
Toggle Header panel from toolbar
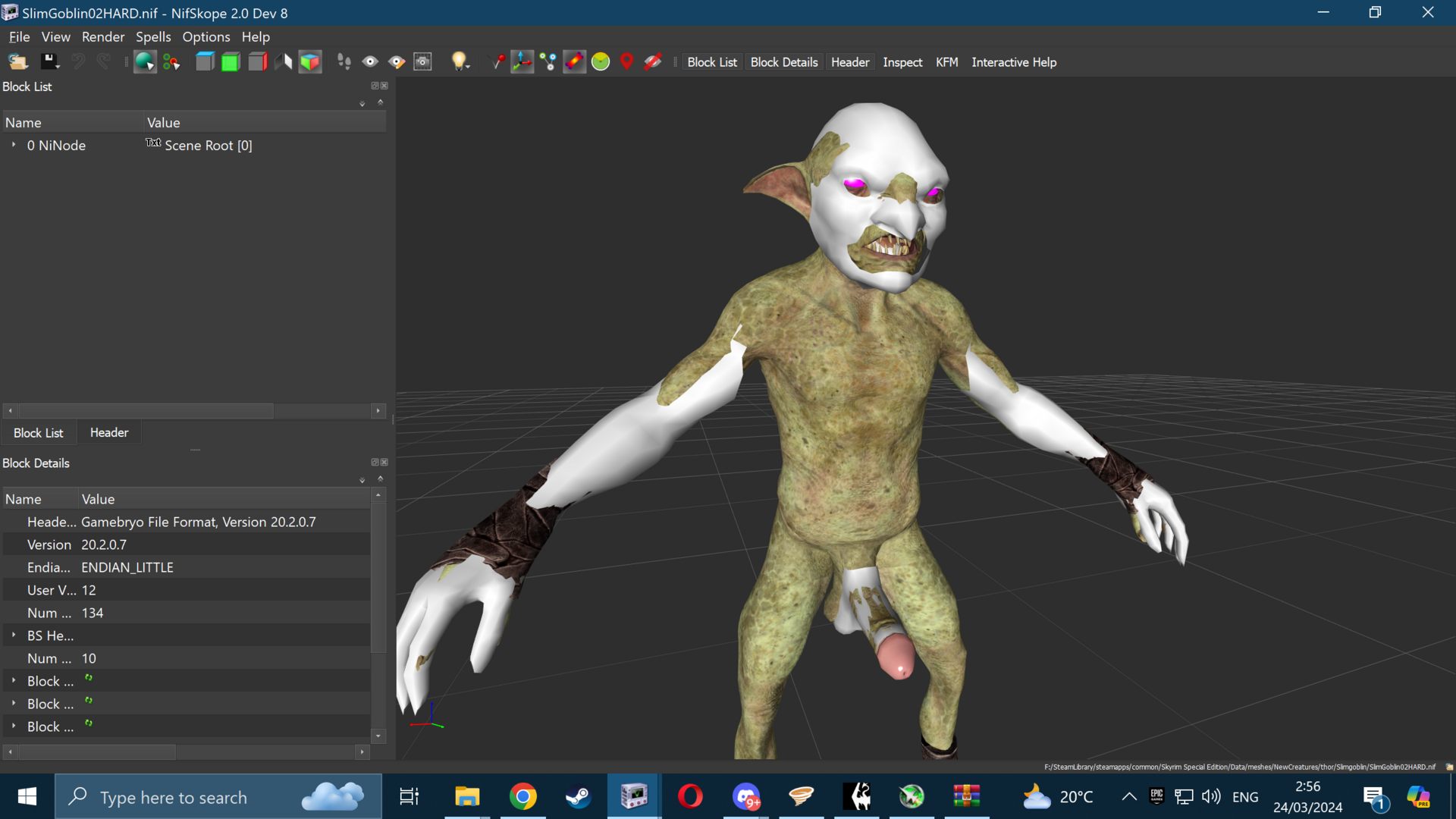[850, 62]
